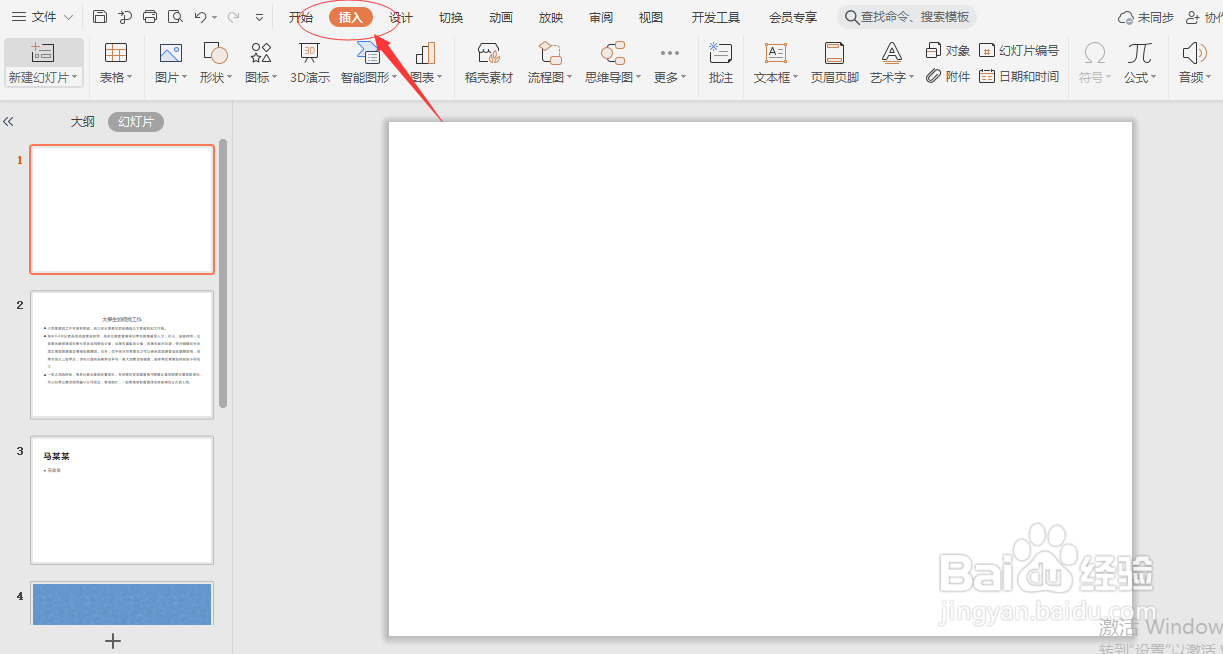Click the redo arrow icon
1223x654 pixels.
234,17
